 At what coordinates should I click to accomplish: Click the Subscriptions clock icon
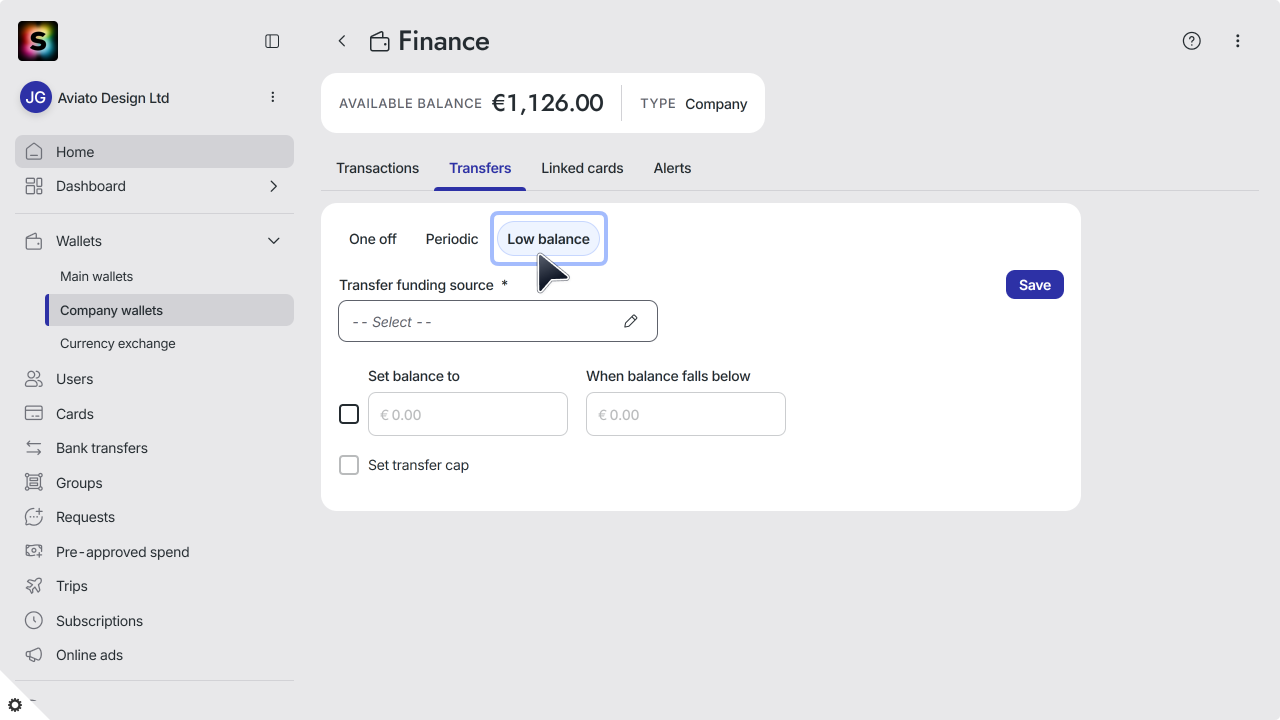pos(34,621)
